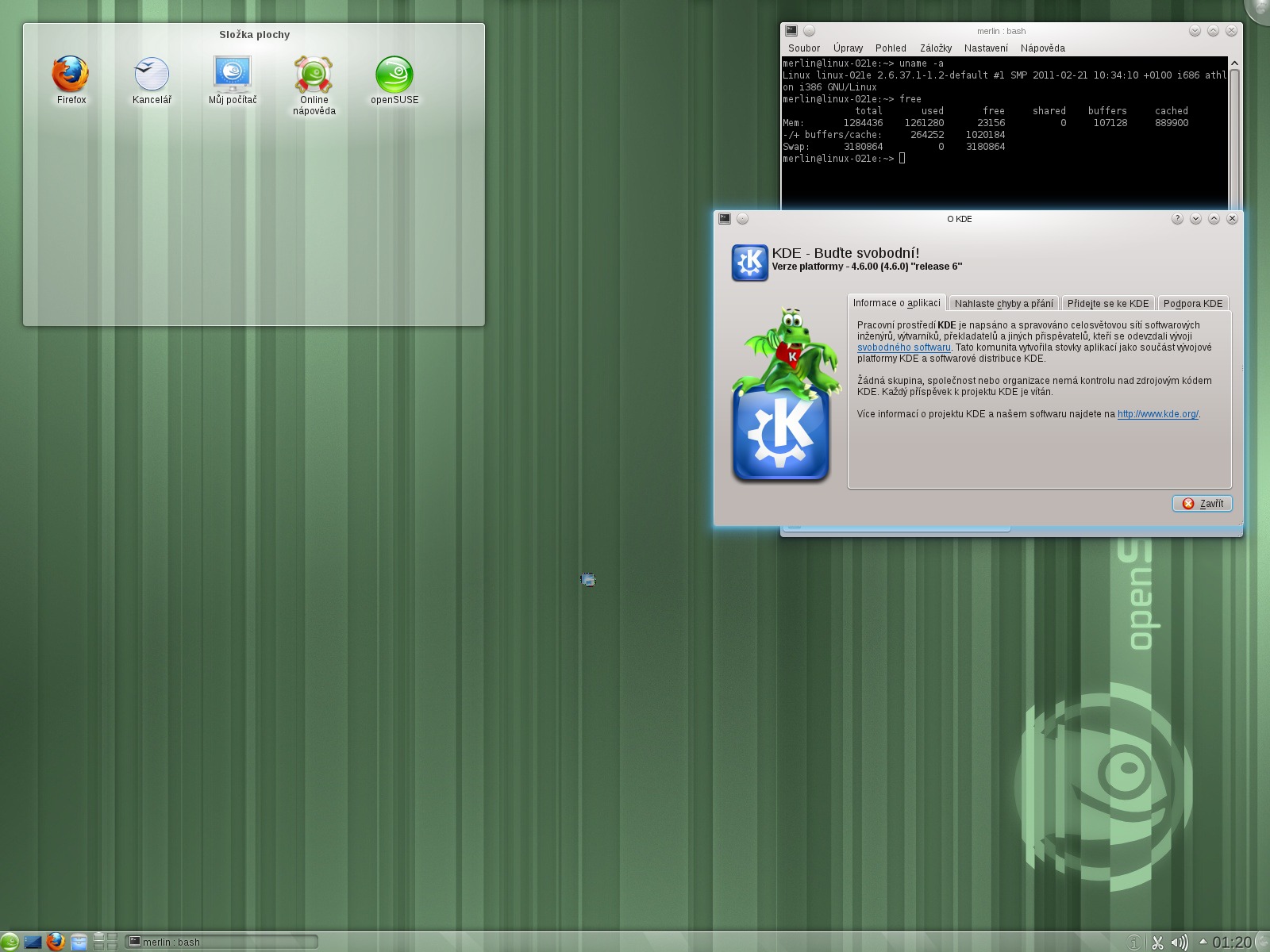
Task: Open the Soubor menu in the terminal
Action: pyautogui.click(x=804, y=48)
